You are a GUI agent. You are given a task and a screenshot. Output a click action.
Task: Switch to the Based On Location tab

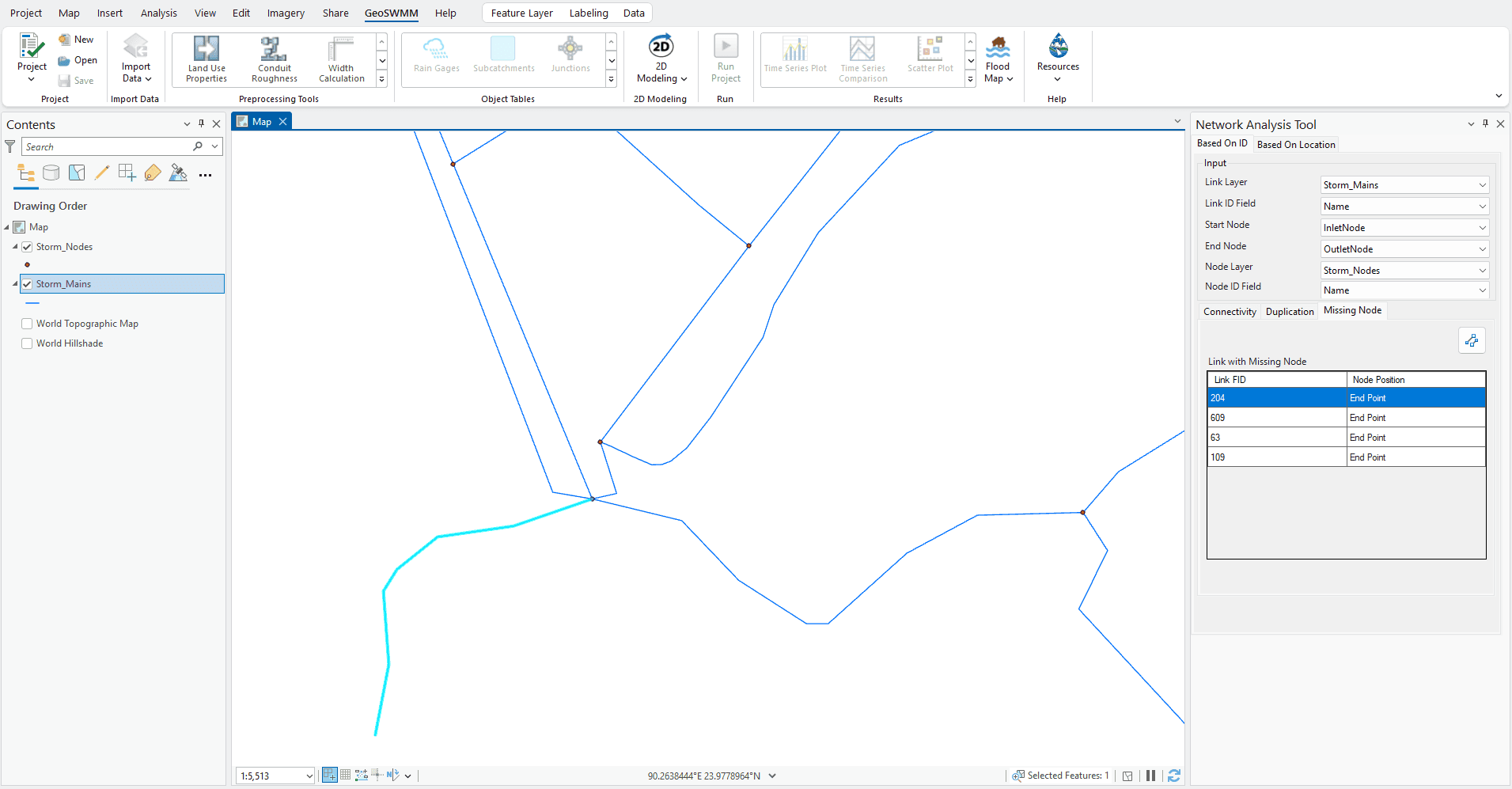pyautogui.click(x=1296, y=143)
